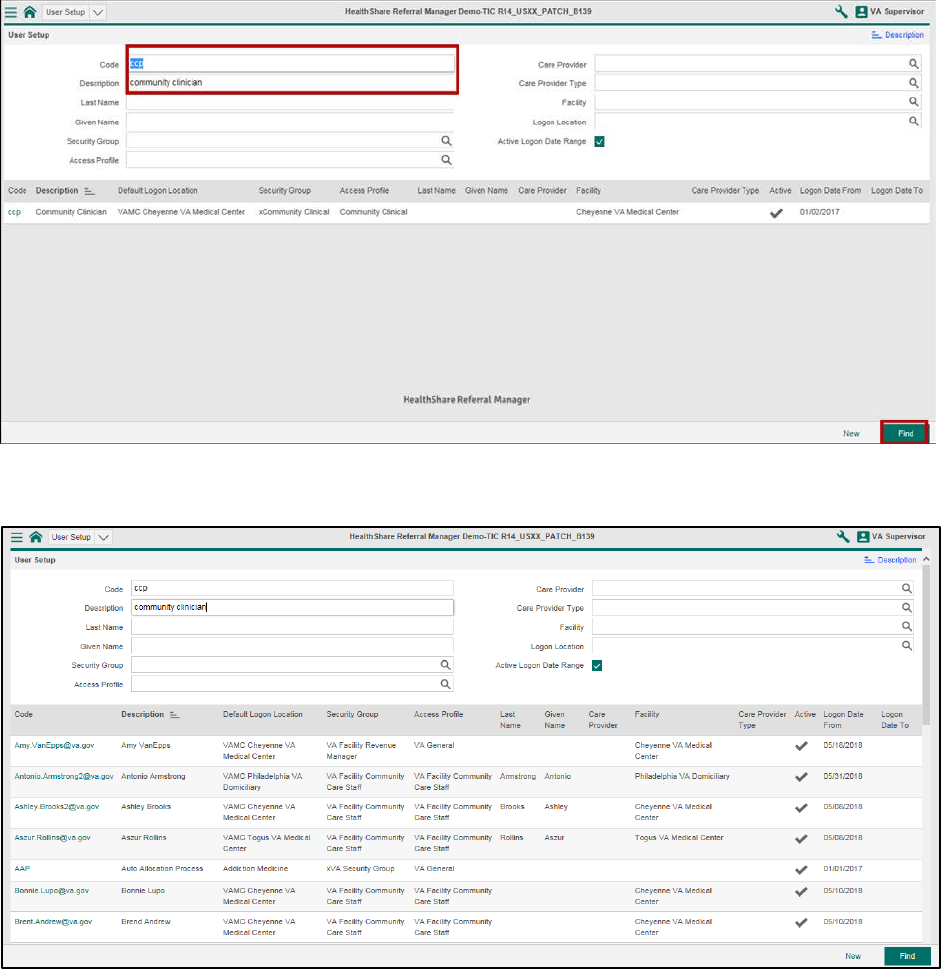
Task: Click User Setup menu label in top window
Action: (x=65, y=12)
